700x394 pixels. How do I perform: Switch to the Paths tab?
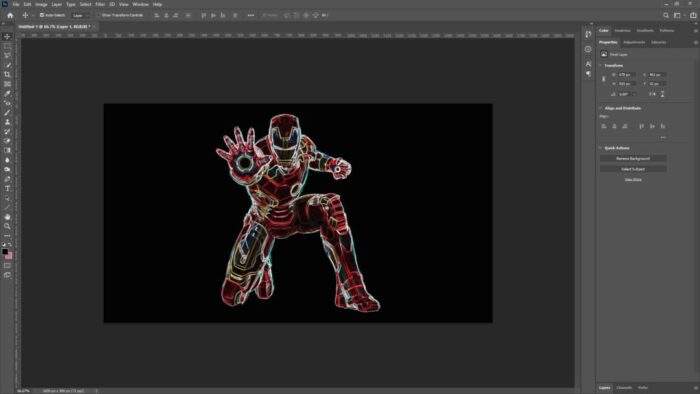pyautogui.click(x=642, y=388)
